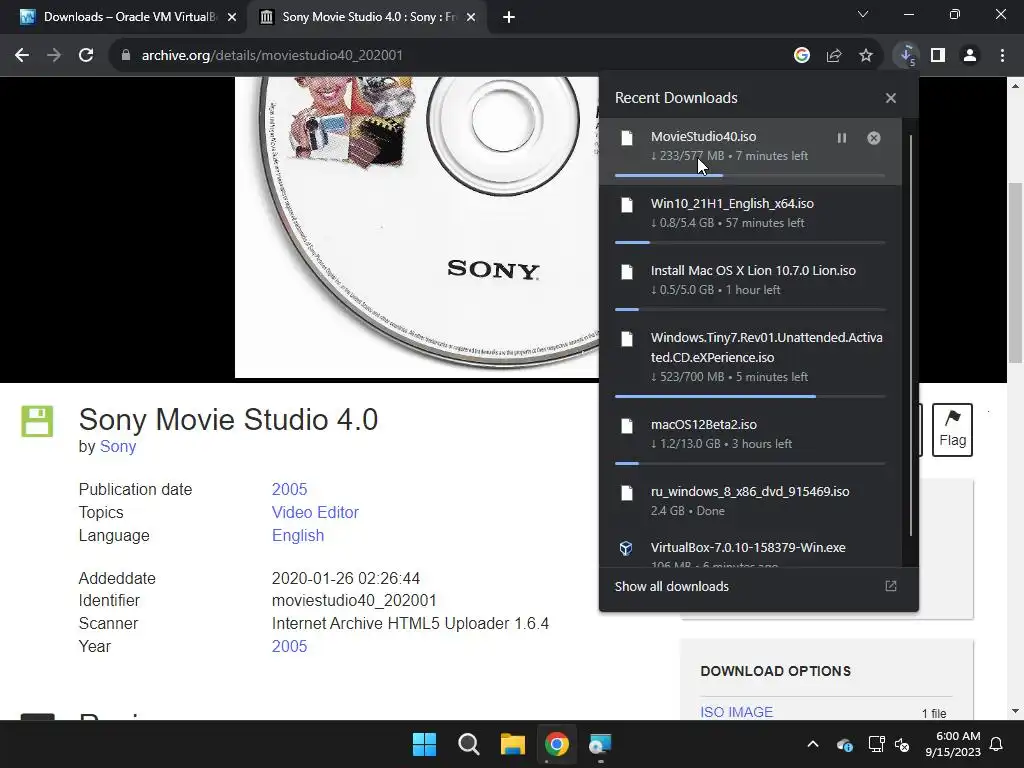Open notification bell in taskbar

(x=997, y=744)
